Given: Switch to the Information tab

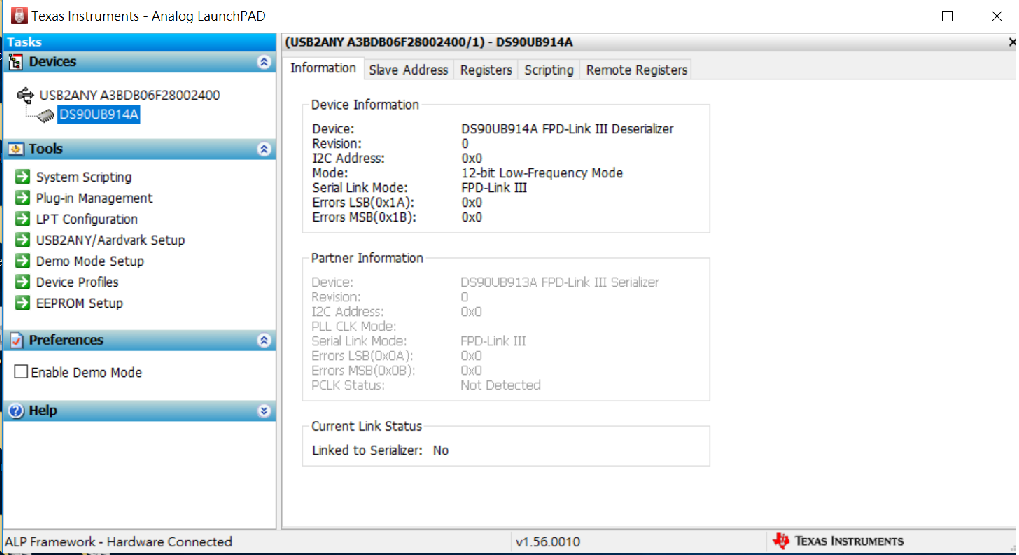Looking at the screenshot, I should click(323, 68).
